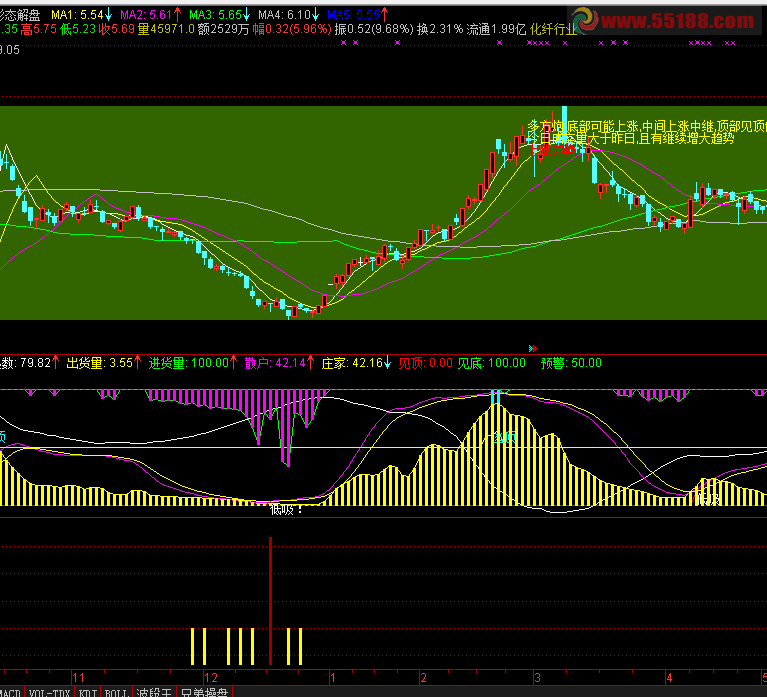Click the month 12 marker on time axis
Image resolution: width=767 pixels, height=697 pixels.
pyautogui.click(x=211, y=678)
